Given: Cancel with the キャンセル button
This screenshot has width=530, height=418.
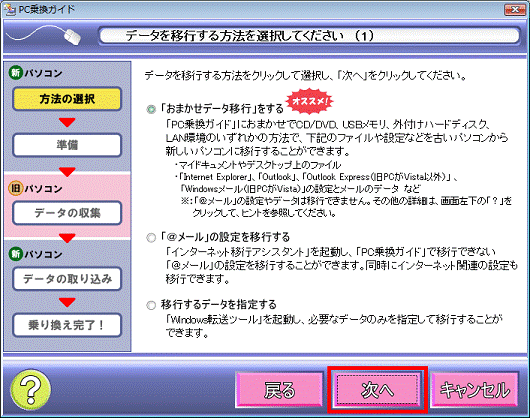Looking at the screenshot, I should point(475,390).
